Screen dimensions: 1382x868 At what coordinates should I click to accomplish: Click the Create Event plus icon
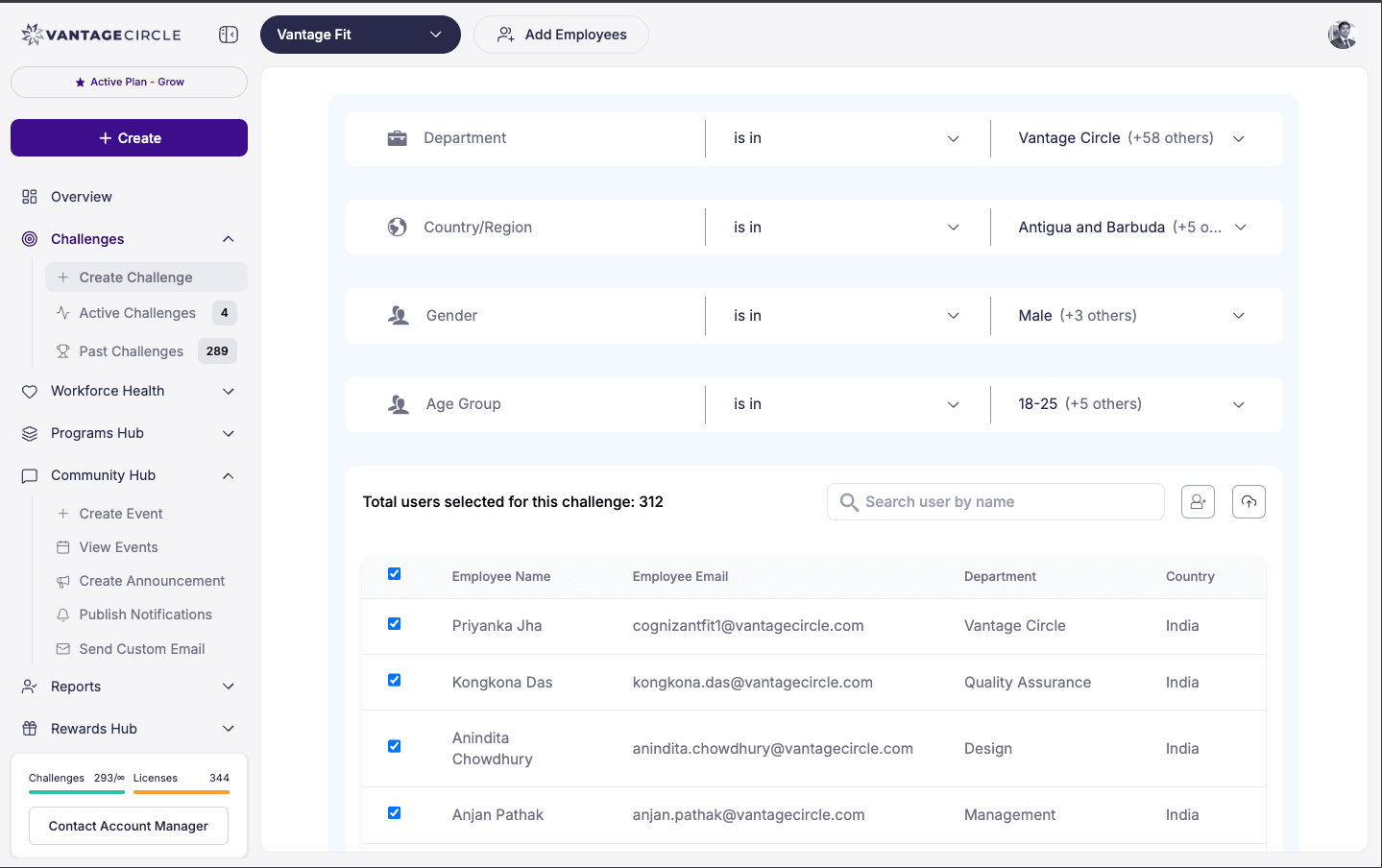coord(63,514)
